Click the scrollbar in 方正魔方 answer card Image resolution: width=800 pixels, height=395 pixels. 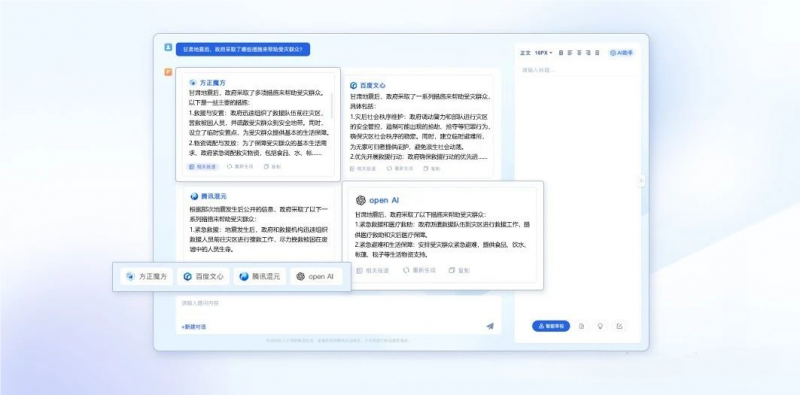[x=333, y=106]
